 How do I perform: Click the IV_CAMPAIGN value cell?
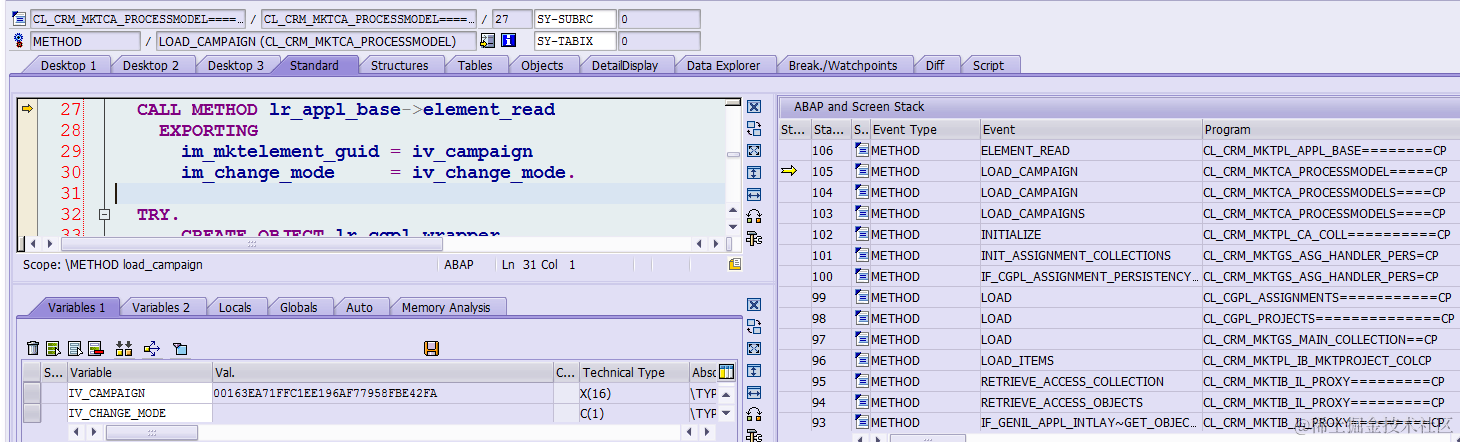coord(382,393)
